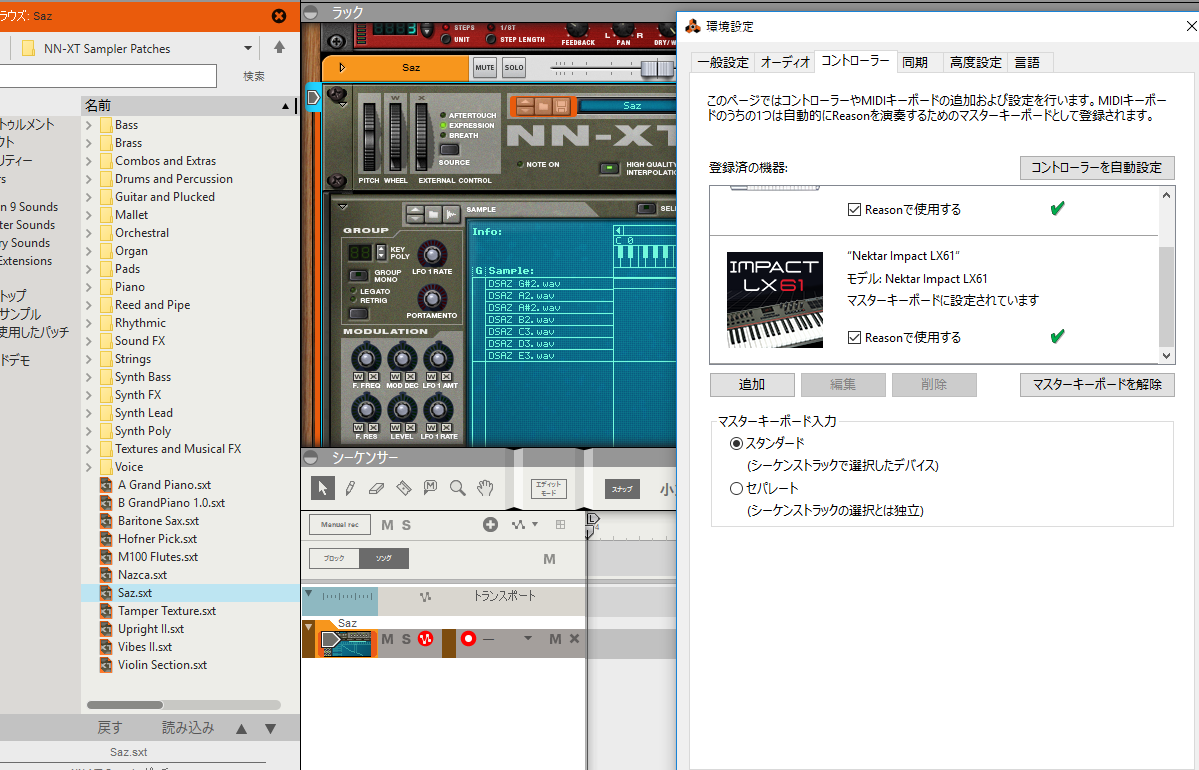Image resolution: width=1199 pixels, height=770 pixels.
Task: Click the browse sample folder icon in NN-XT
Action: click(x=433, y=214)
